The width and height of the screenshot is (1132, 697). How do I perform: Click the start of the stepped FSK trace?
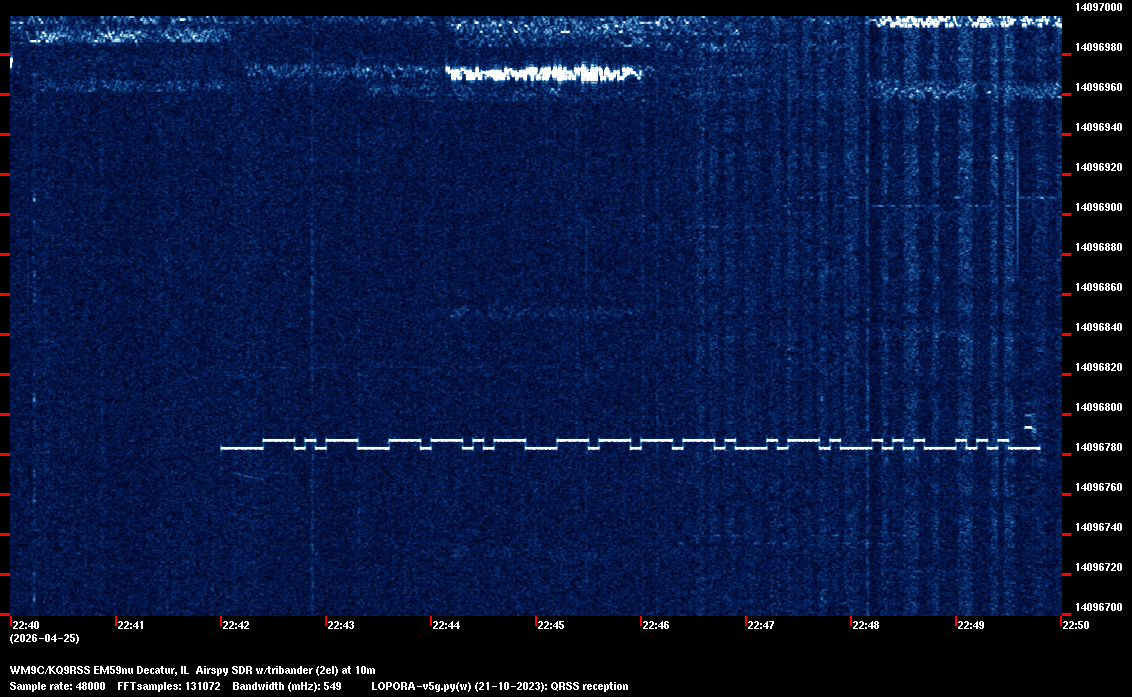[x=223, y=448]
